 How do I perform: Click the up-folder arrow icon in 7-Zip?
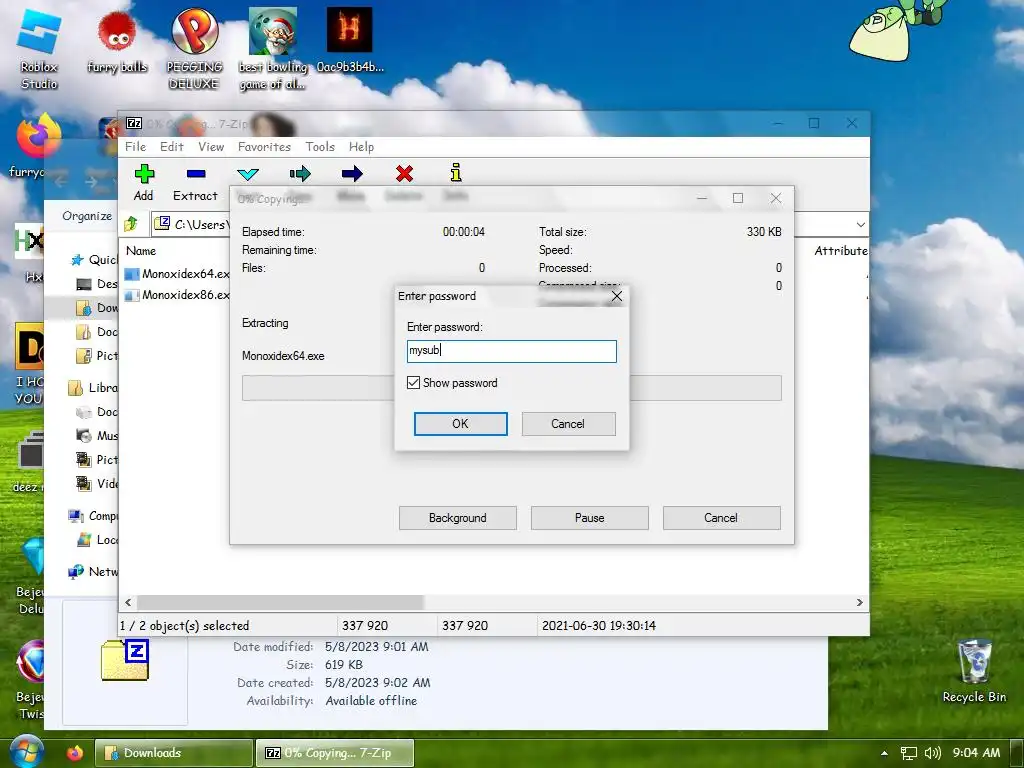131,224
